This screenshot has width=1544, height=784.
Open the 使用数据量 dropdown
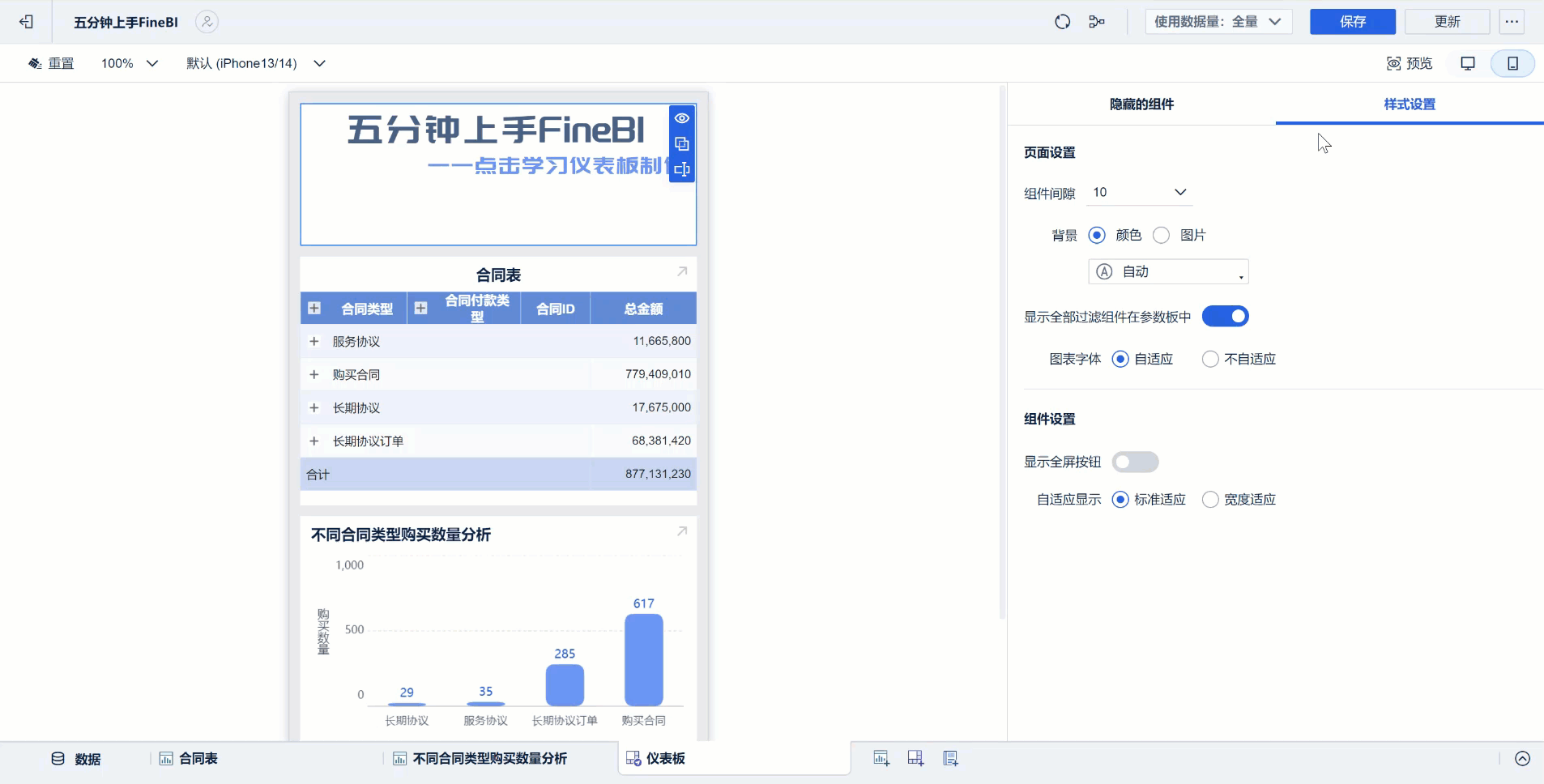[1218, 22]
